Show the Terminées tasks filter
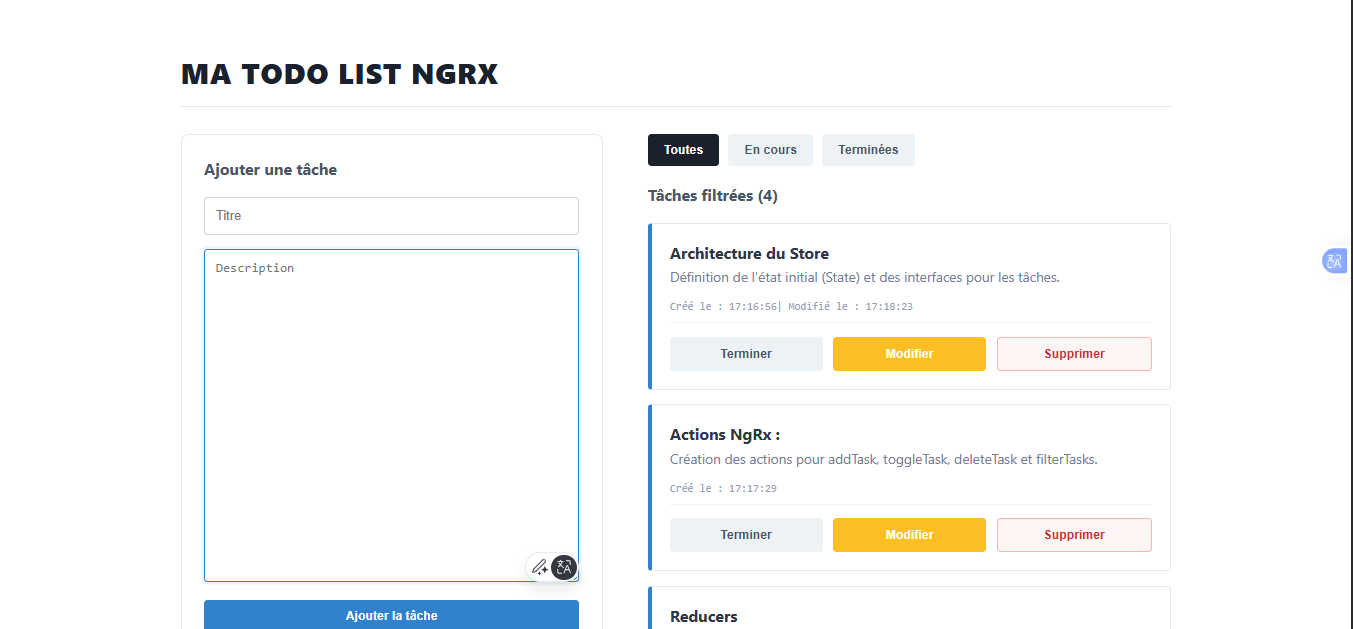The width and height of the screenshot is (1353, 629). (868, 150)
